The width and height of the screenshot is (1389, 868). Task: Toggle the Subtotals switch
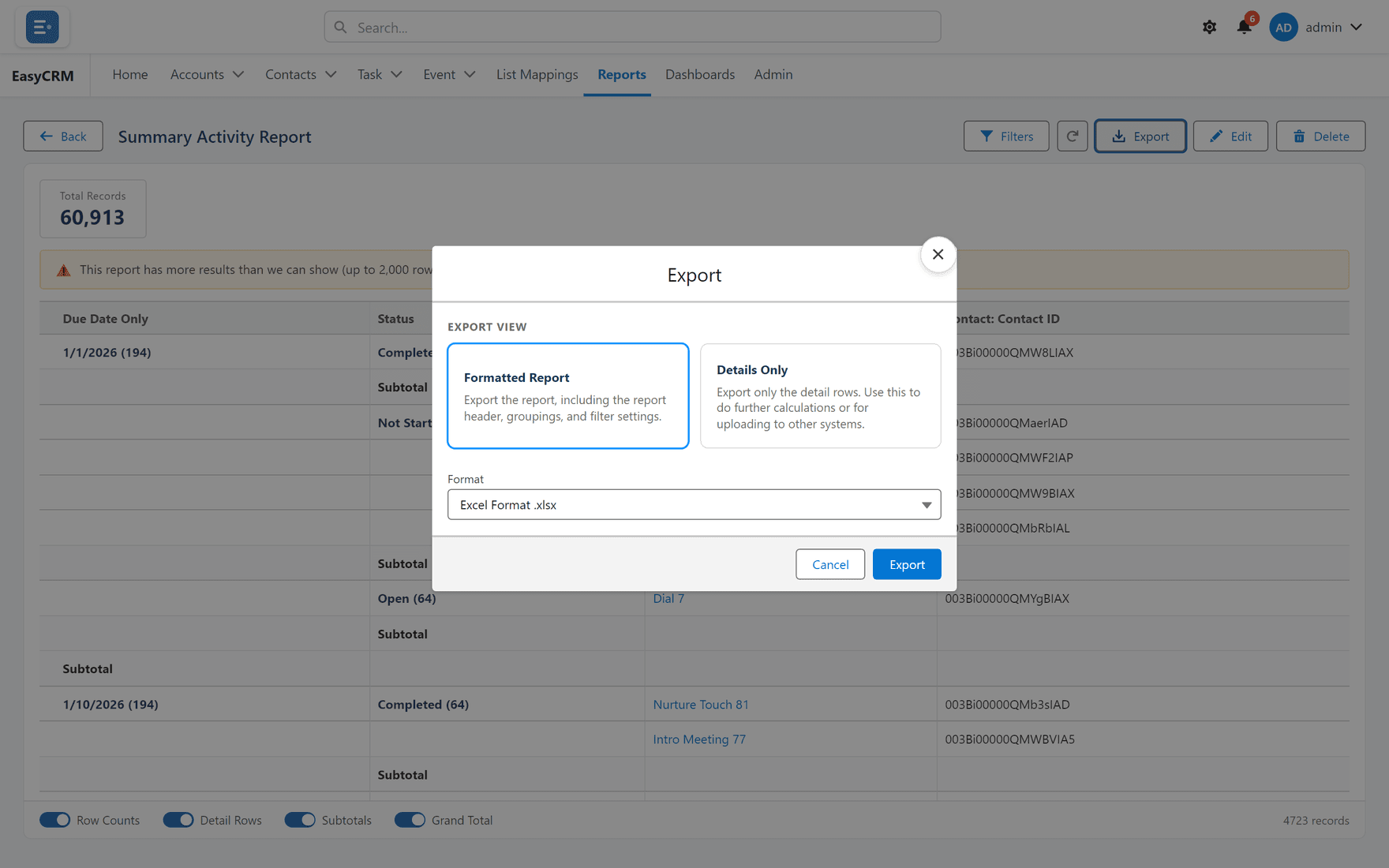coord(300,820)
